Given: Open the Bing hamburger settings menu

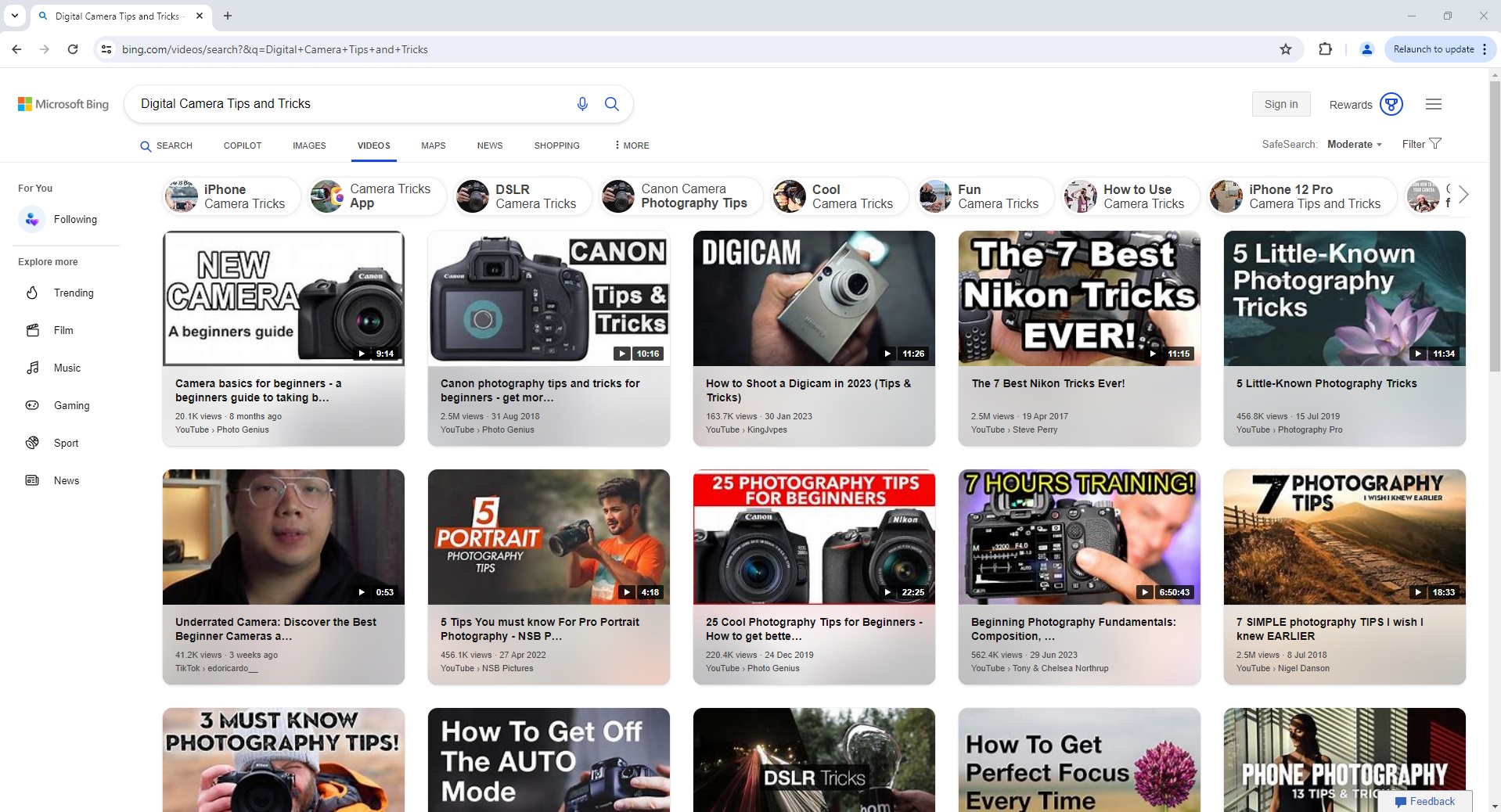Looking at the screenshot, I should point(1434,103).
